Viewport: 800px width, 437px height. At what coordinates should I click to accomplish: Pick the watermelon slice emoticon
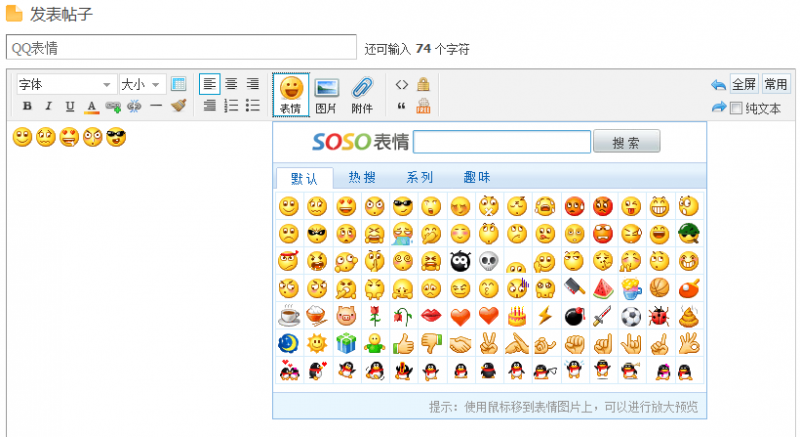click(x=603, y=289)
